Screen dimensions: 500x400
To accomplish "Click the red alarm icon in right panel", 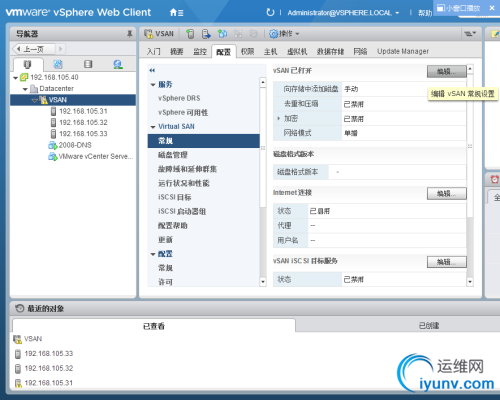I will (495, 179).
